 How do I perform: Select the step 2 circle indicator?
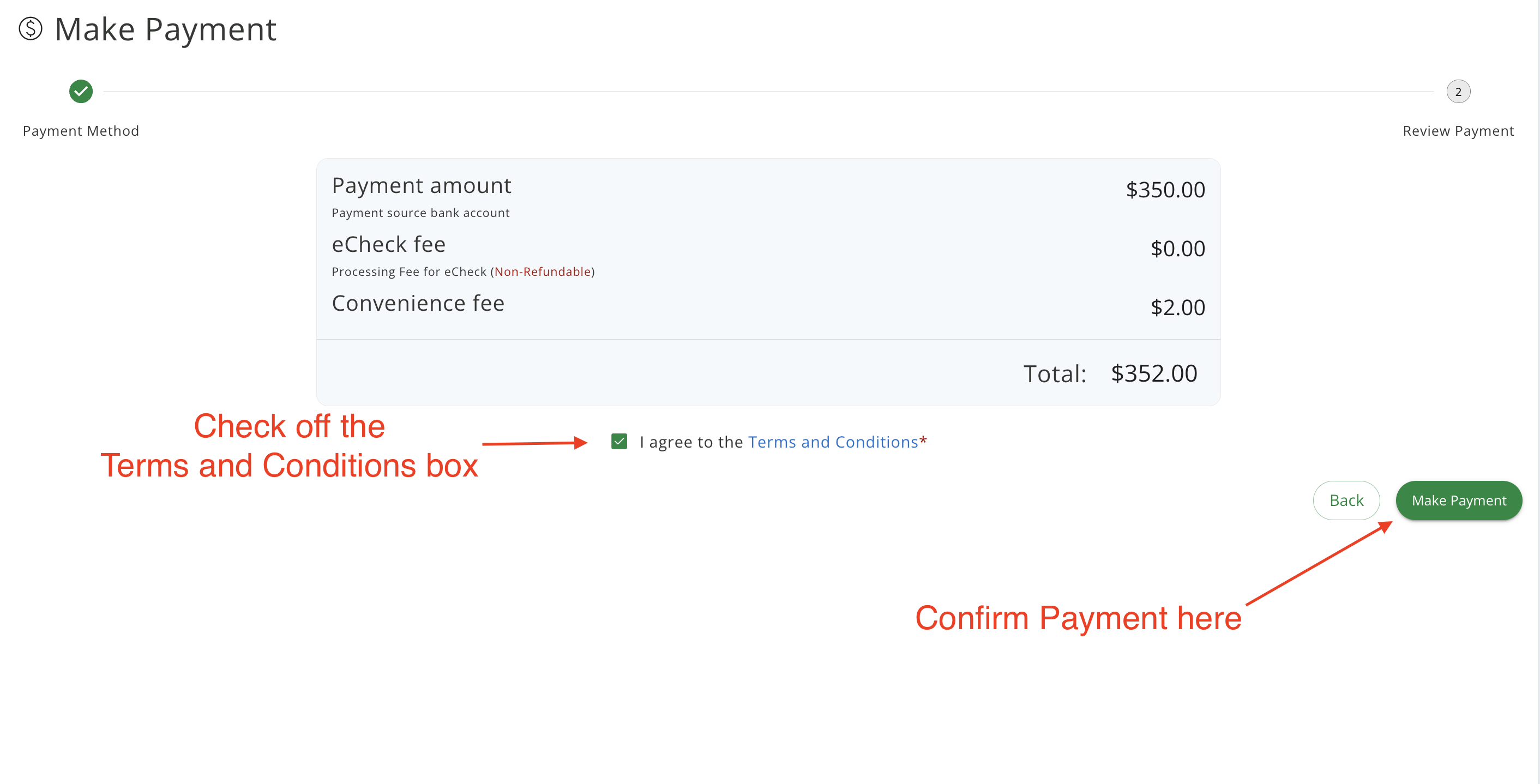tap(1458, 92)
